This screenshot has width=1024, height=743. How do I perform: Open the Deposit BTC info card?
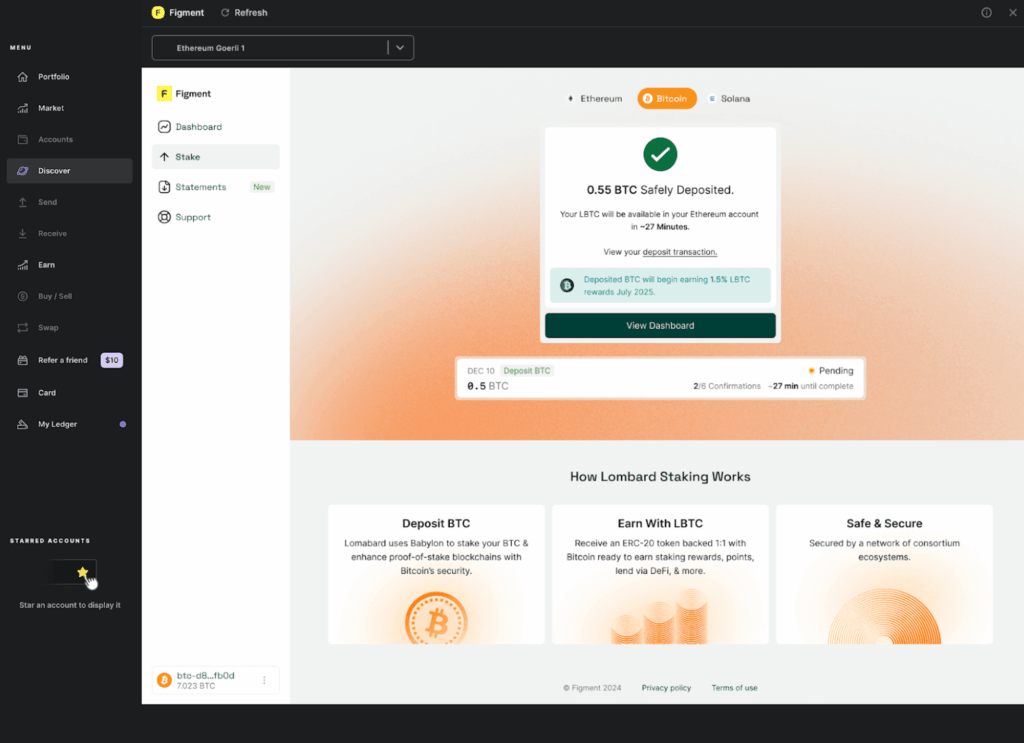point(436,574)
